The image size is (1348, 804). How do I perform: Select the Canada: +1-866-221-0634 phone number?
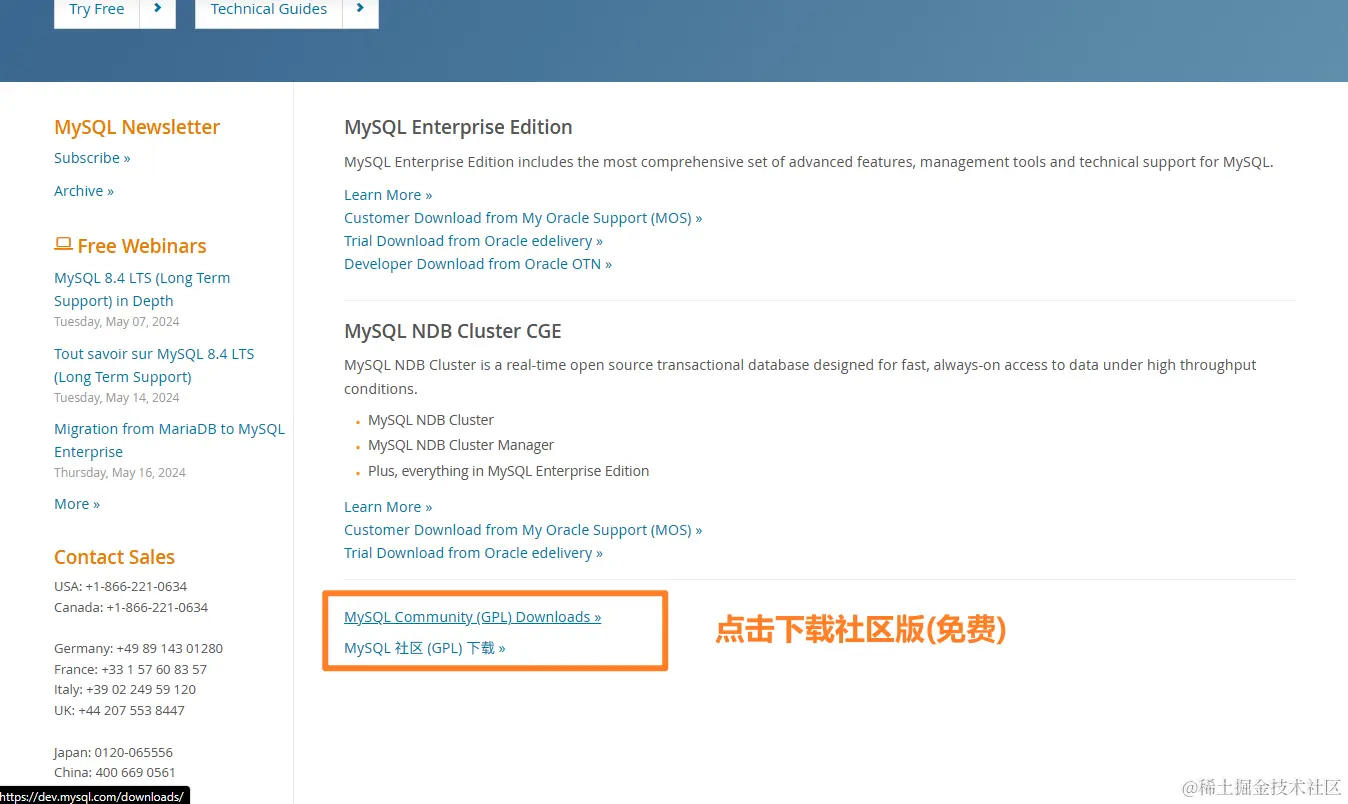coord(131,607)
